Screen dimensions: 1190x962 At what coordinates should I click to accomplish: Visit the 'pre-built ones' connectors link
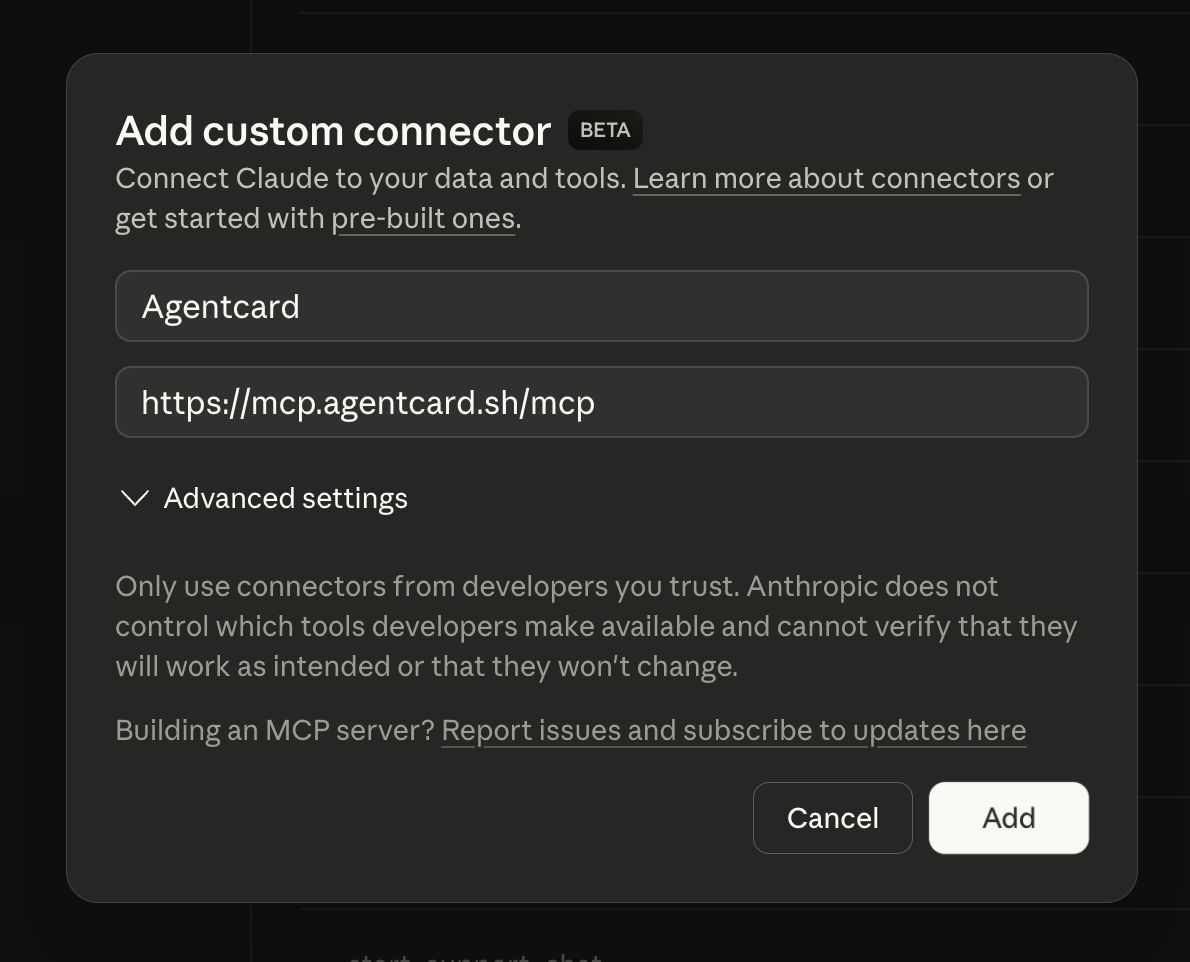pos(423,218)
